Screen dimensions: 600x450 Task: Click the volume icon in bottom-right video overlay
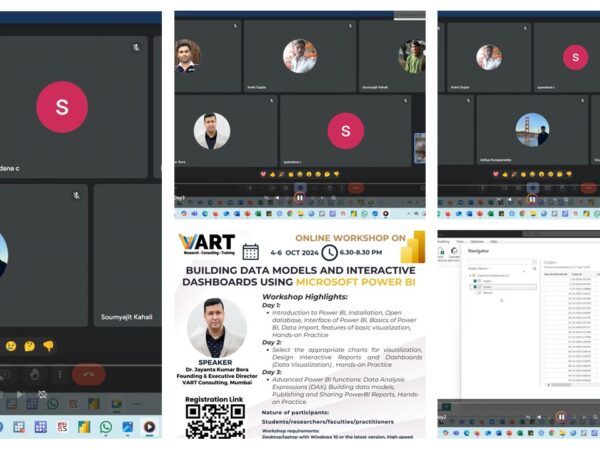pyautogui.click(x=539, y=417)
